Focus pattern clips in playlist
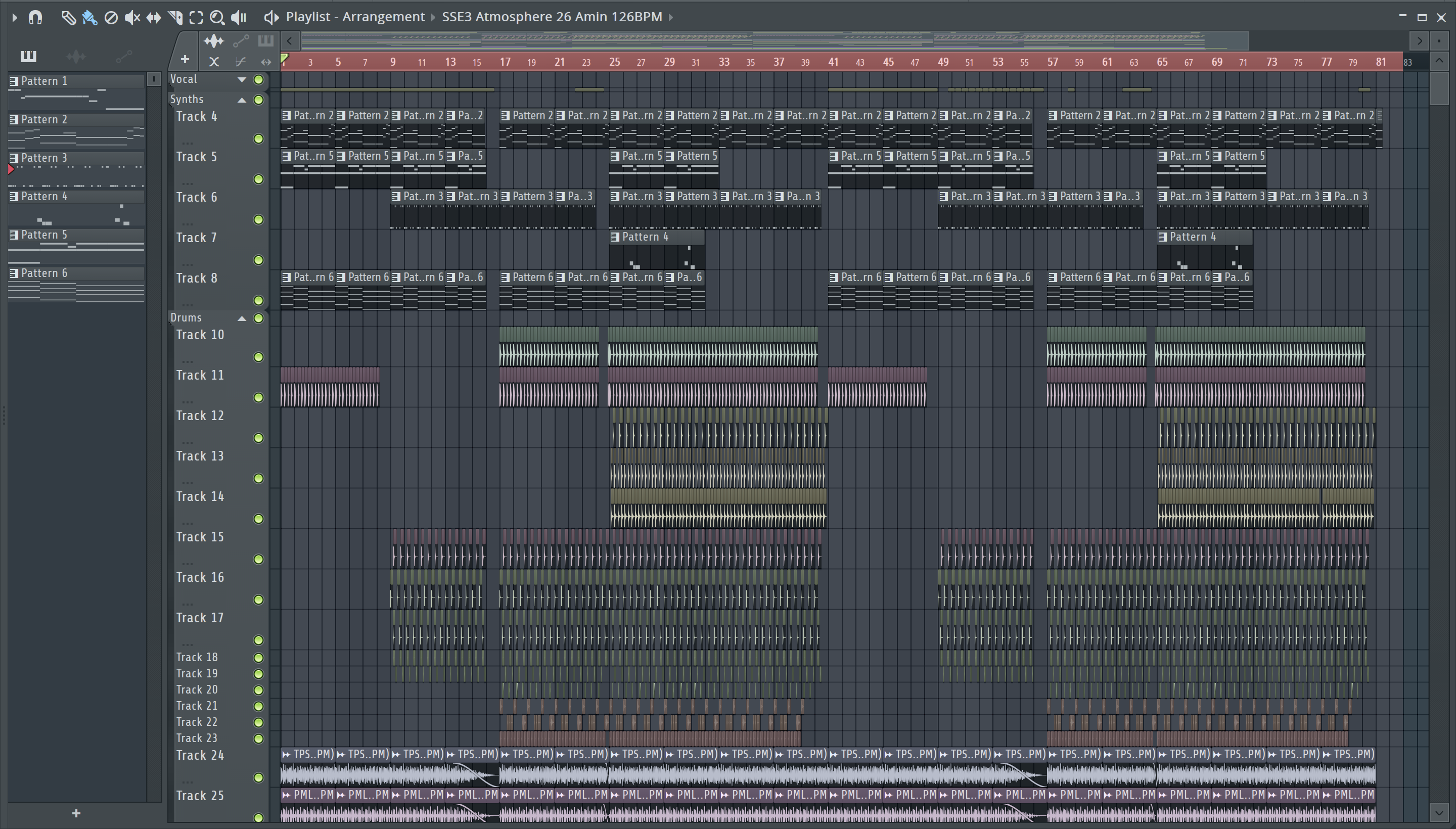This screenshot has height=829, width=1456. tap(266, 41)
